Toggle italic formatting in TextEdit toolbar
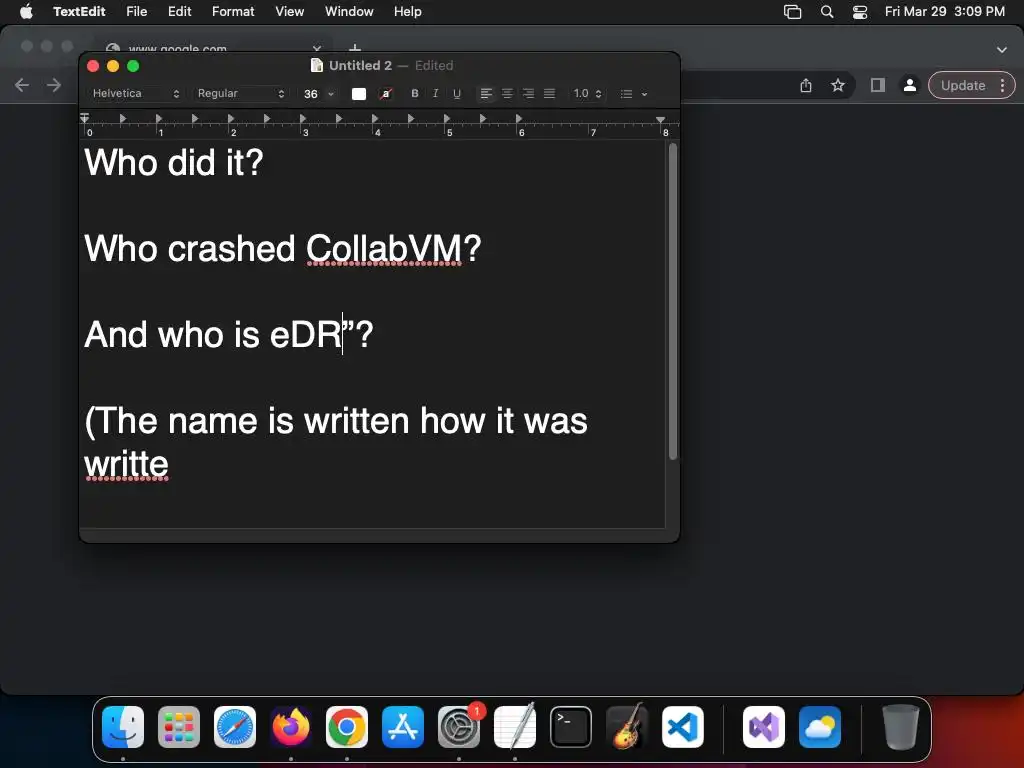 point(436,93)
